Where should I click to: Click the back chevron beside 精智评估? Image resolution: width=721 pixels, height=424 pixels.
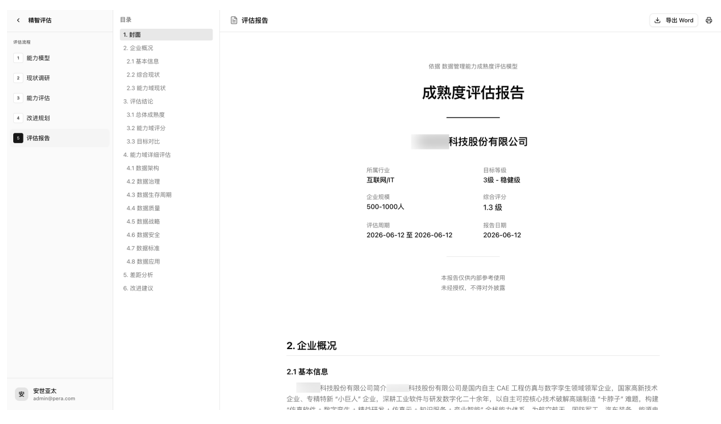click(x=18, y=20)
